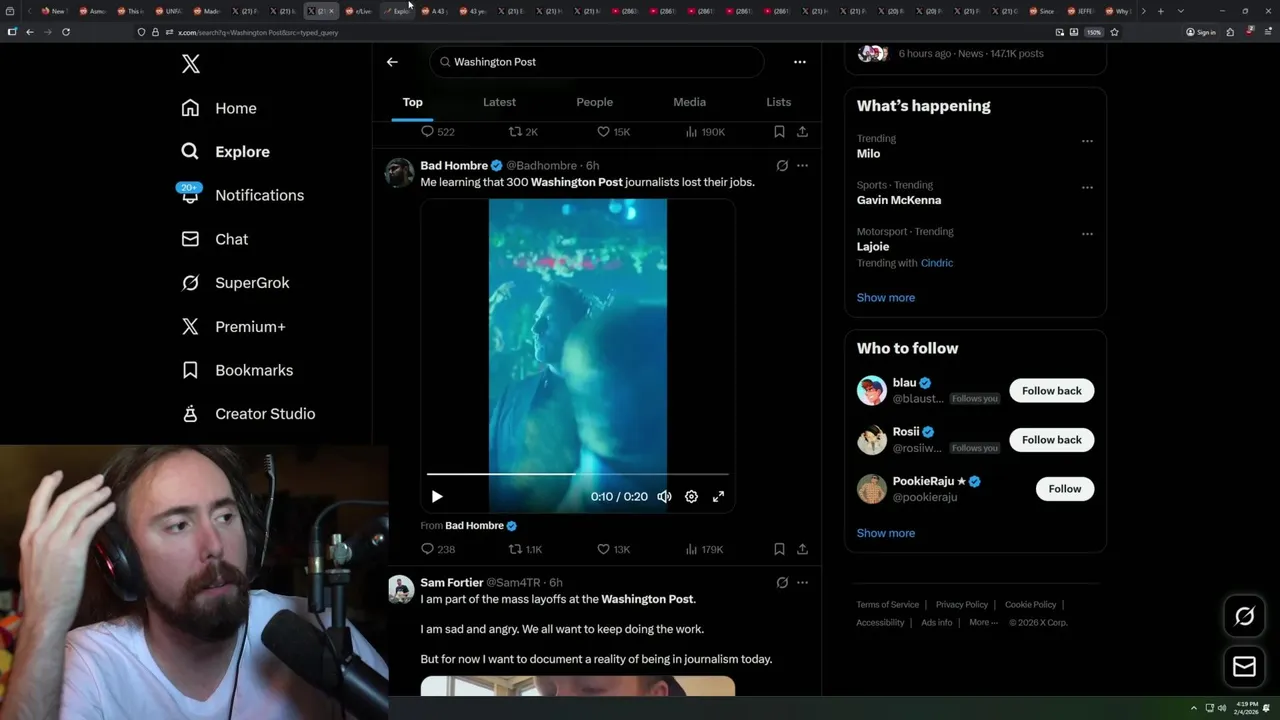The height and width of the screenshot is (720, 1280).
Task: Go to Home in the sidebar
Action: click(219, 108)
